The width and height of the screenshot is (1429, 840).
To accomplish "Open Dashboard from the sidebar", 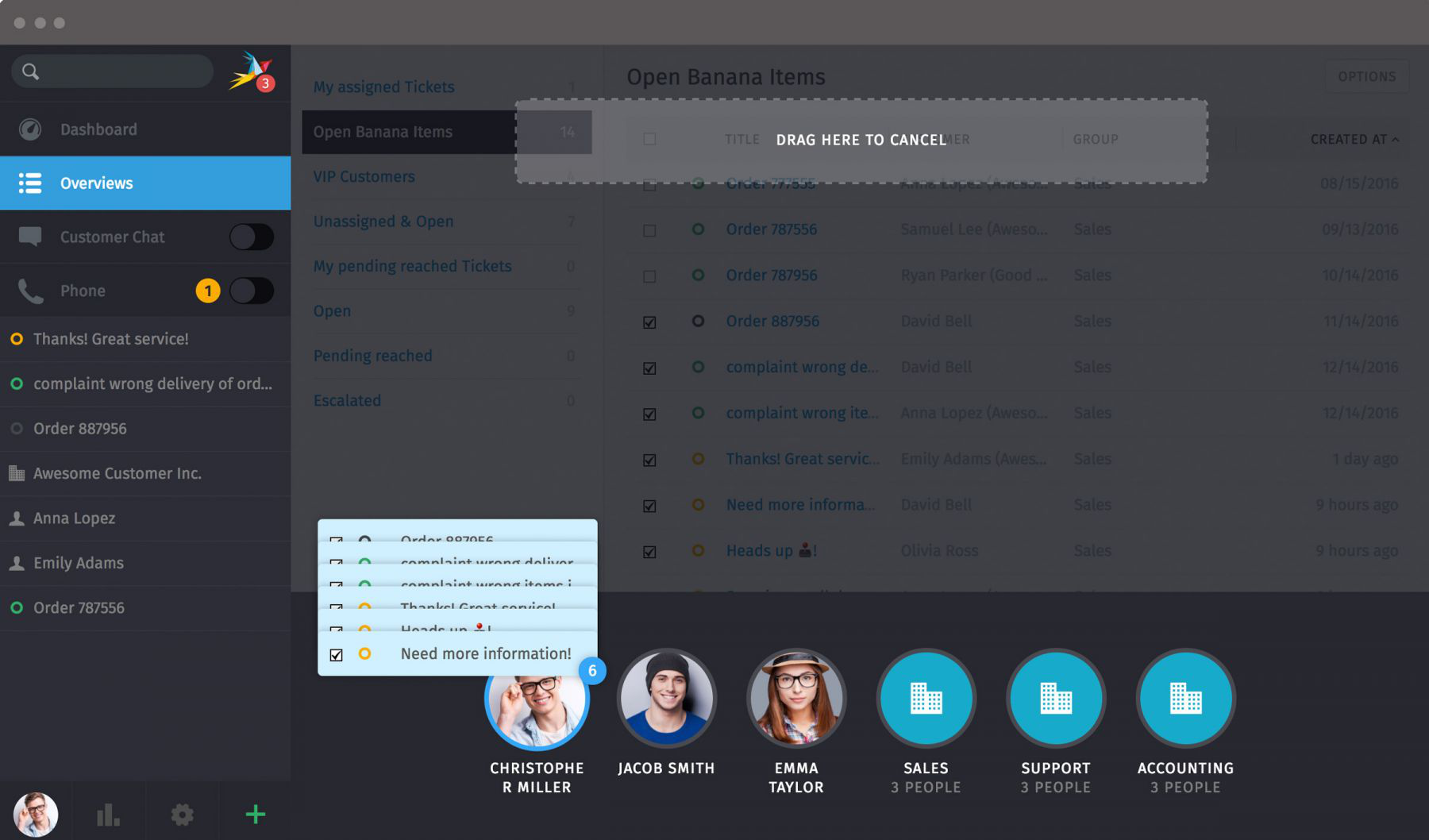I will point(145,129).
